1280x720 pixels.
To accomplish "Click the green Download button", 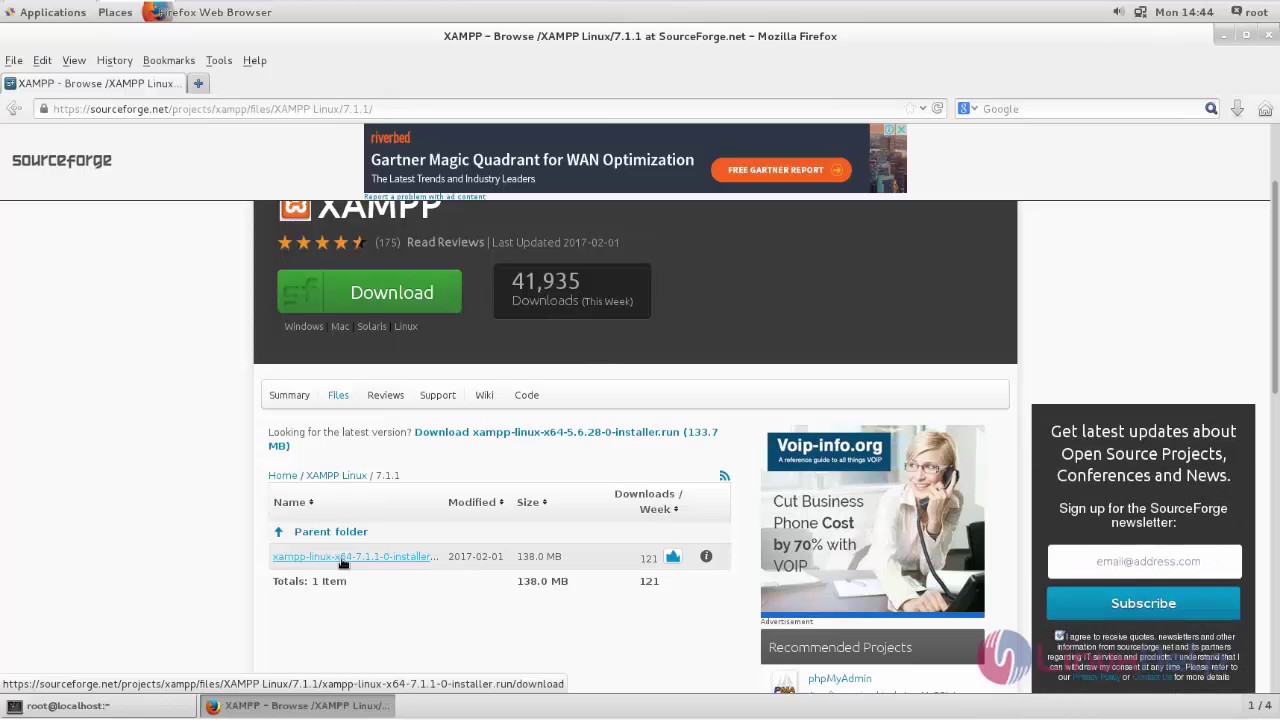I will pyautogui.click(x=369, y=292).
